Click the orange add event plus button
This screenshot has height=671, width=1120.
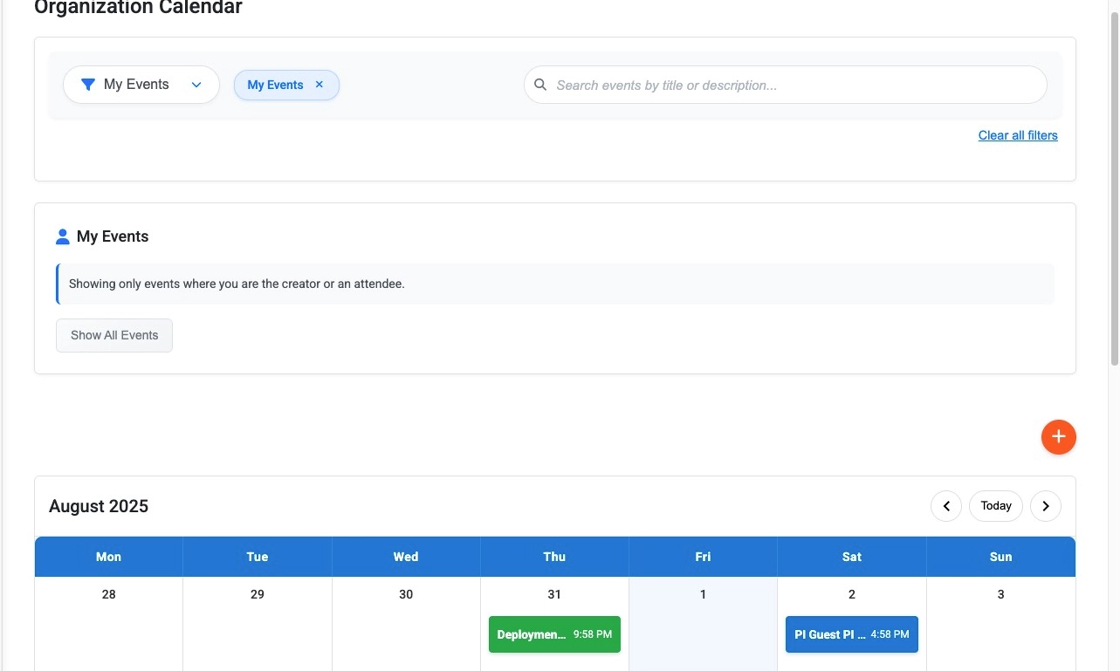tap(1058, 437)
